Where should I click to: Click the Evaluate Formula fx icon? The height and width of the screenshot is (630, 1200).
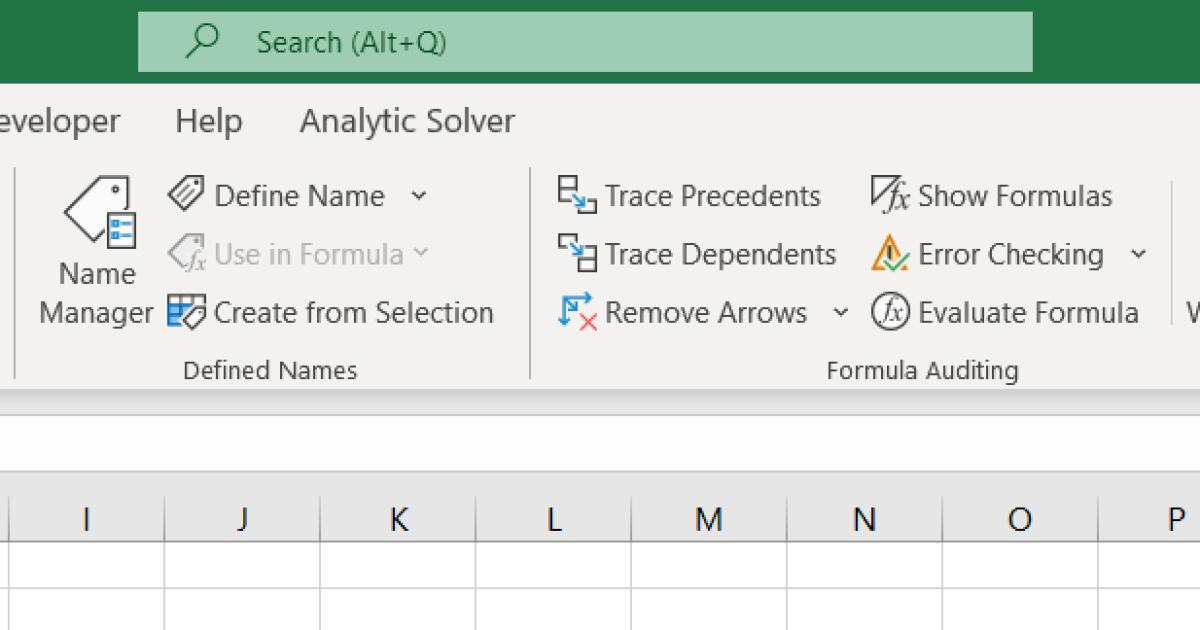[x=890, y=313]
